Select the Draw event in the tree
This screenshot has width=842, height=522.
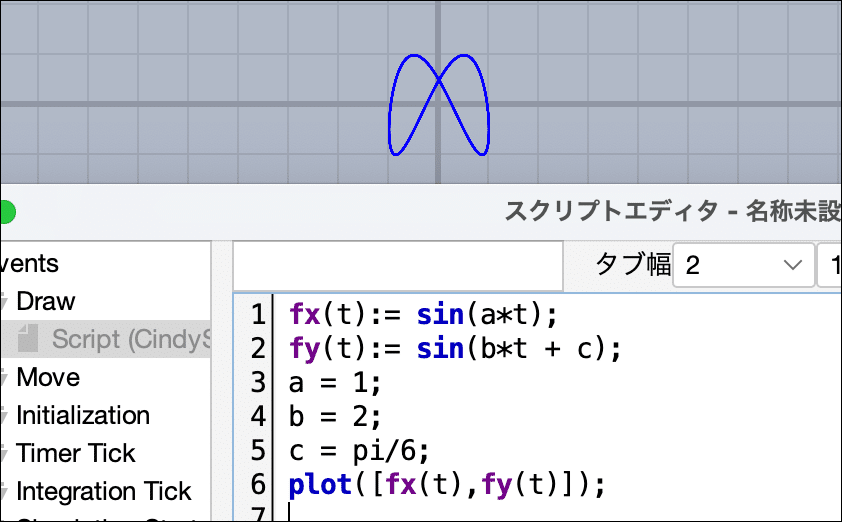coord(46,301)
